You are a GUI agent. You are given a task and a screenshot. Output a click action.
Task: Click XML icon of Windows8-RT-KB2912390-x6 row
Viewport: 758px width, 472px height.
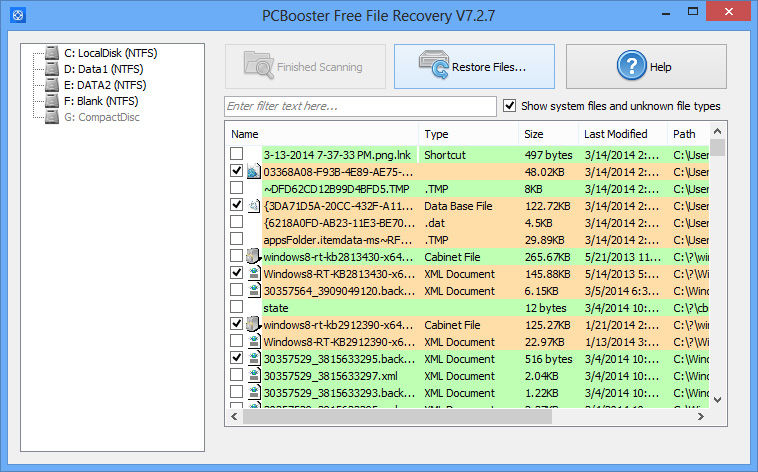coord(254,342)
